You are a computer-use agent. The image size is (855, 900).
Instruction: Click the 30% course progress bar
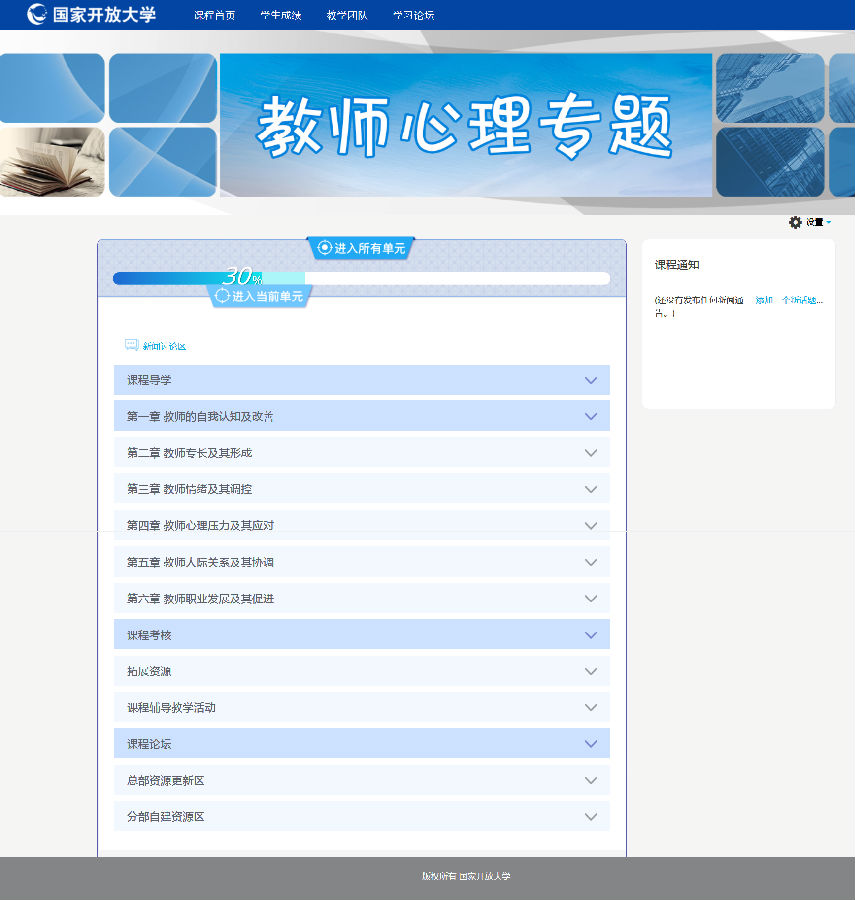pyautogui.click(x=360, y=278)
